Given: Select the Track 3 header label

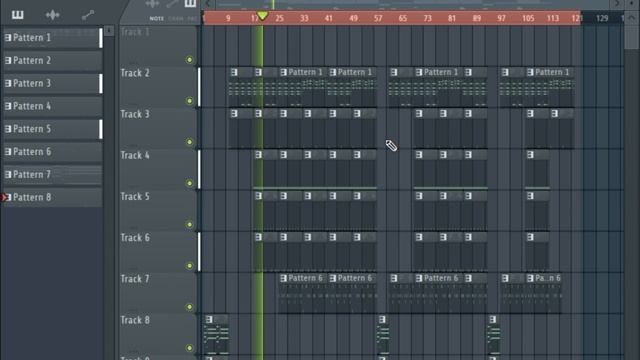Looking at the screenshot, I should coord(135,114).
